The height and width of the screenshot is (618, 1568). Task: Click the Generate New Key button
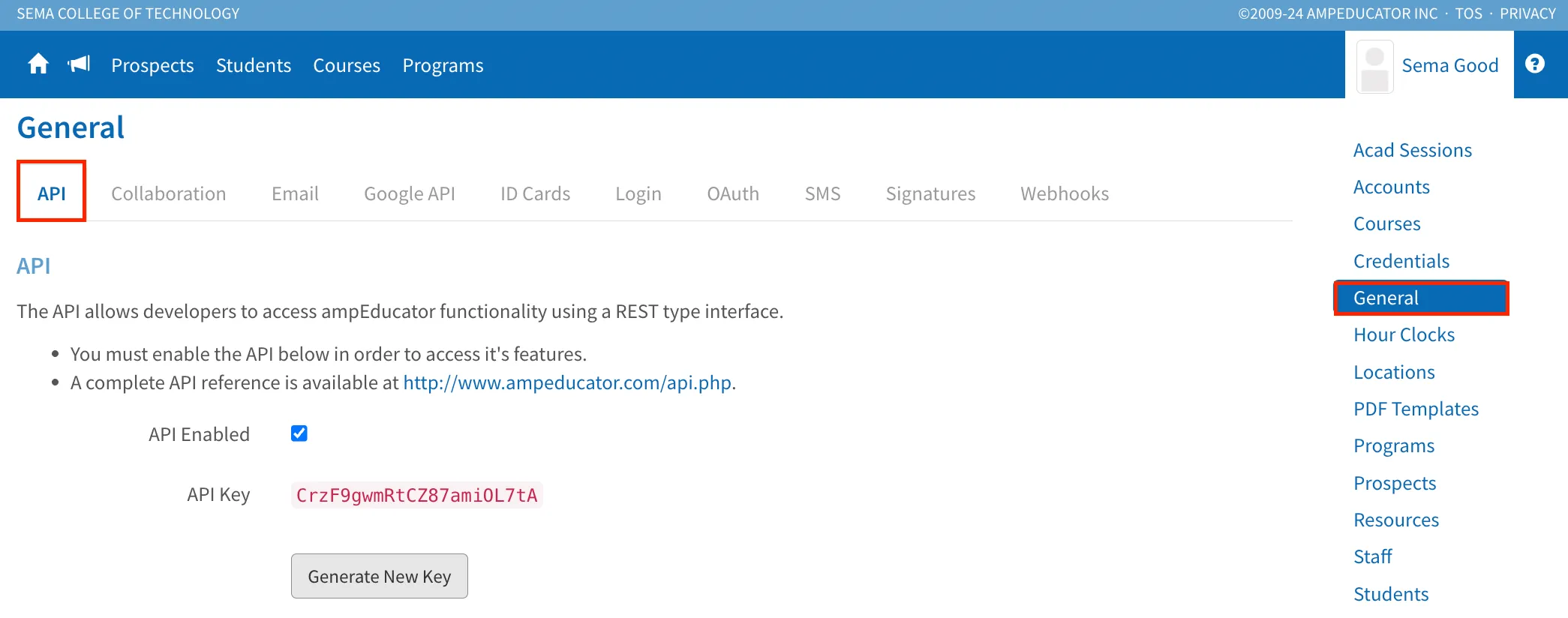[x=380, y=576]
